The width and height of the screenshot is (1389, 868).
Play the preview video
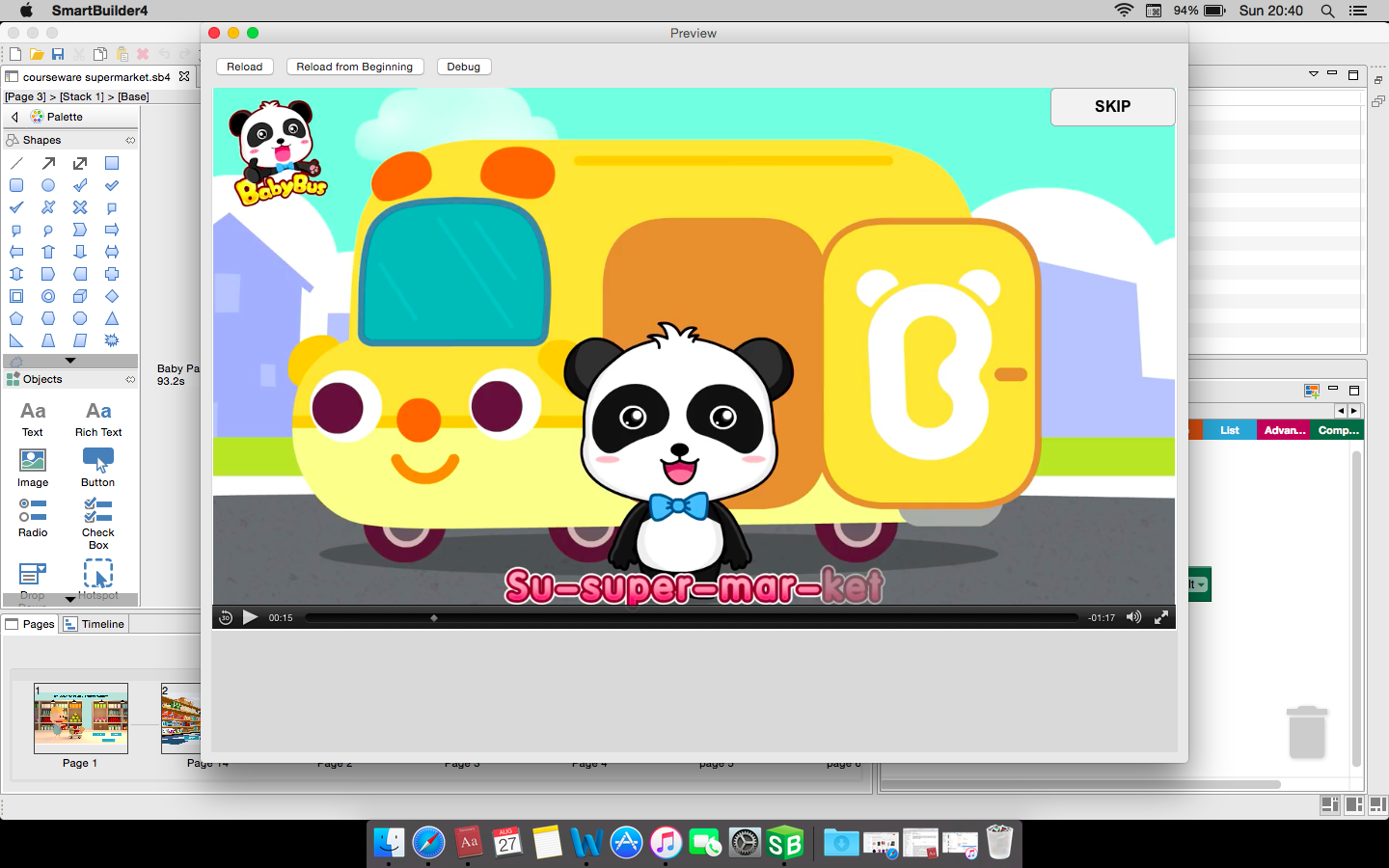pos(250,617)
